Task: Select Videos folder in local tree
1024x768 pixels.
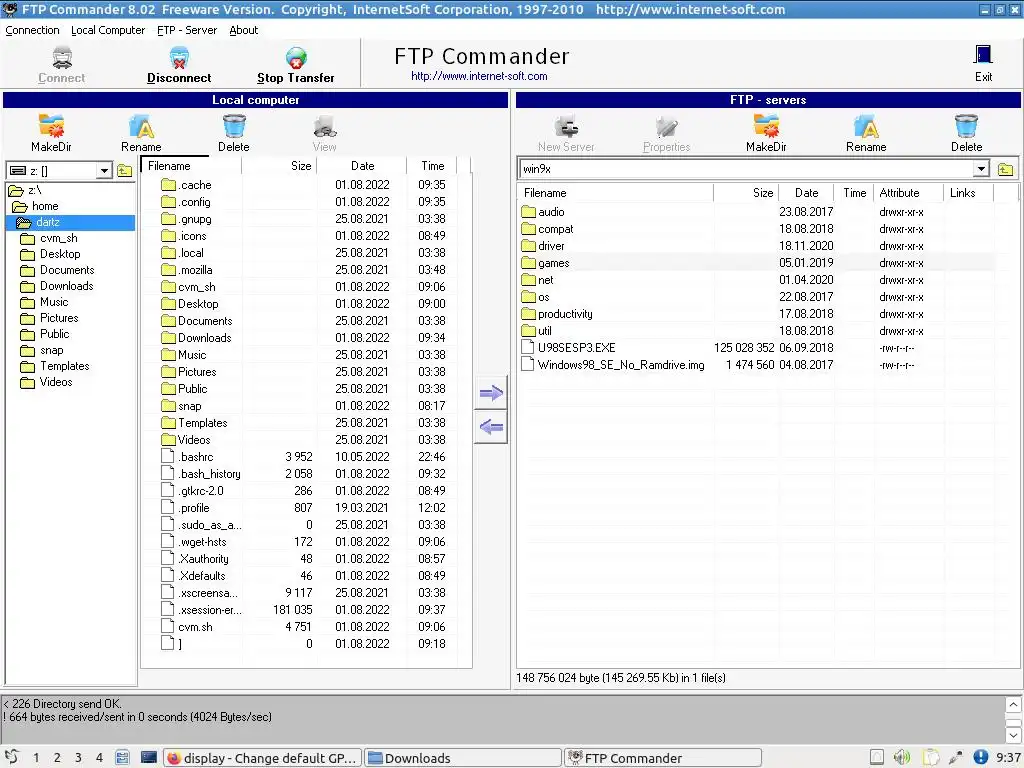Action: pos(56,382)
